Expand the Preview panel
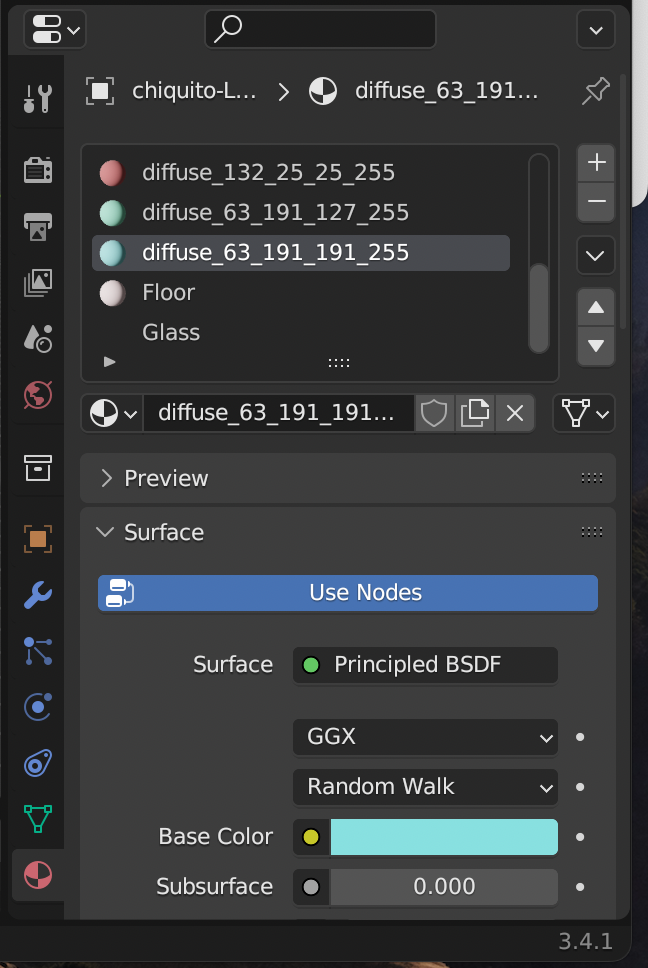The width and height of the screenshot is (648, 968). [347, 478]
